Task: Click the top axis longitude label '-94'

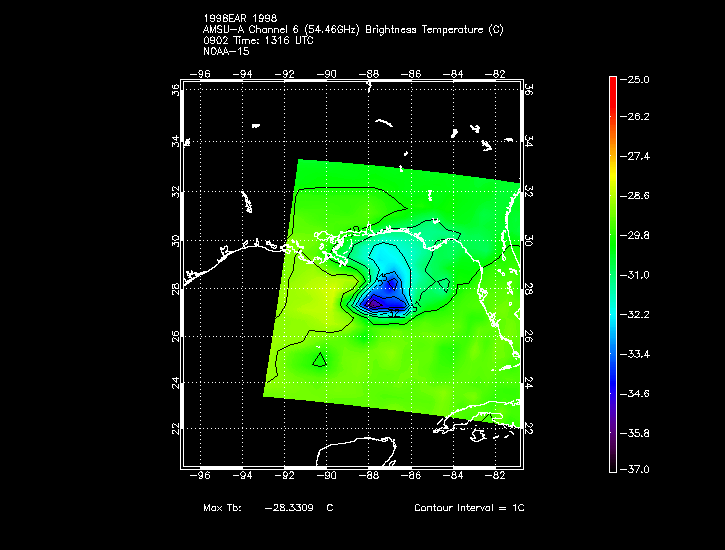Action: point(242,74)
